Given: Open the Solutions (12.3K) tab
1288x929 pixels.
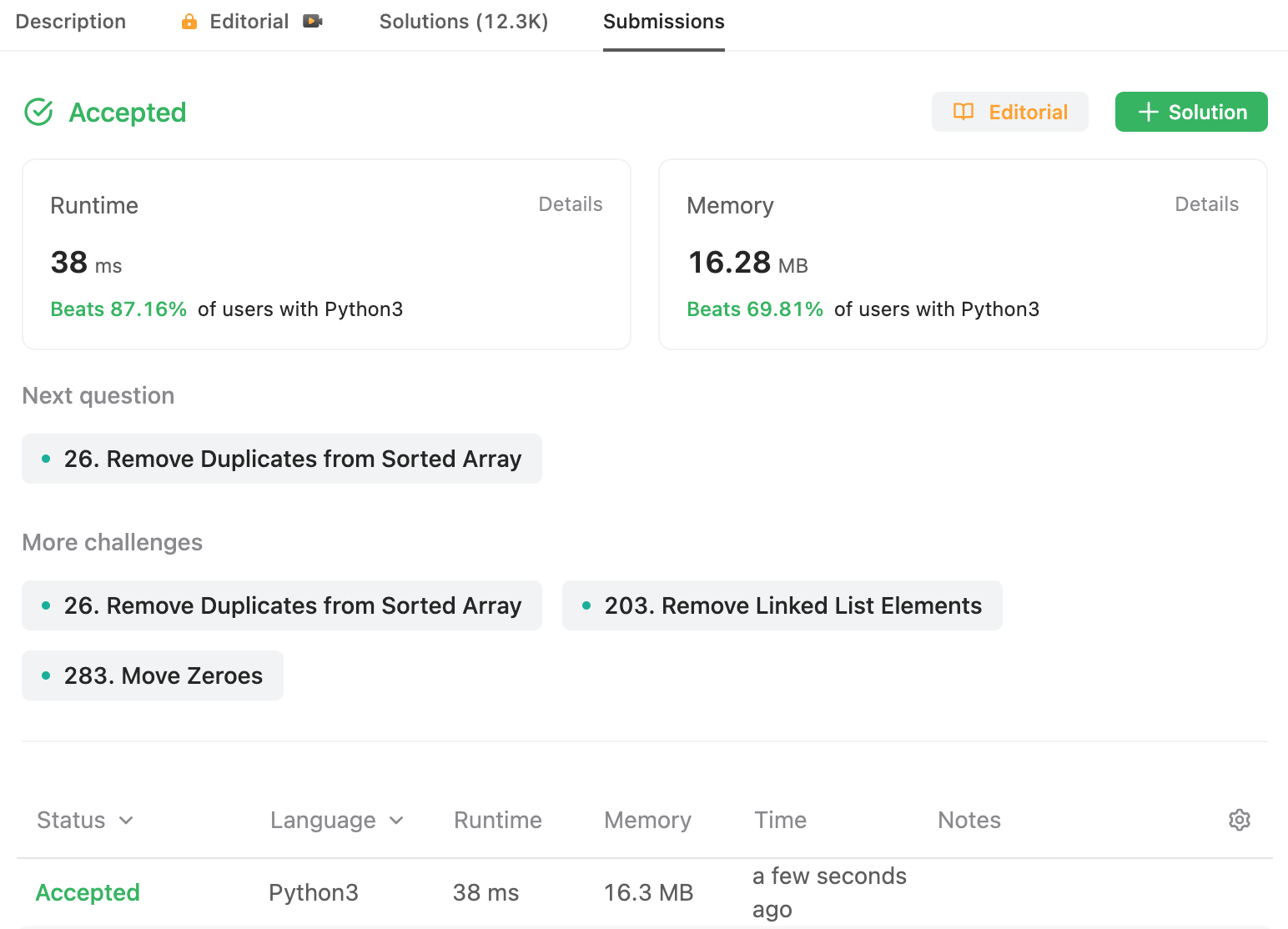Looking at the screenshot, I should [464, 22].
